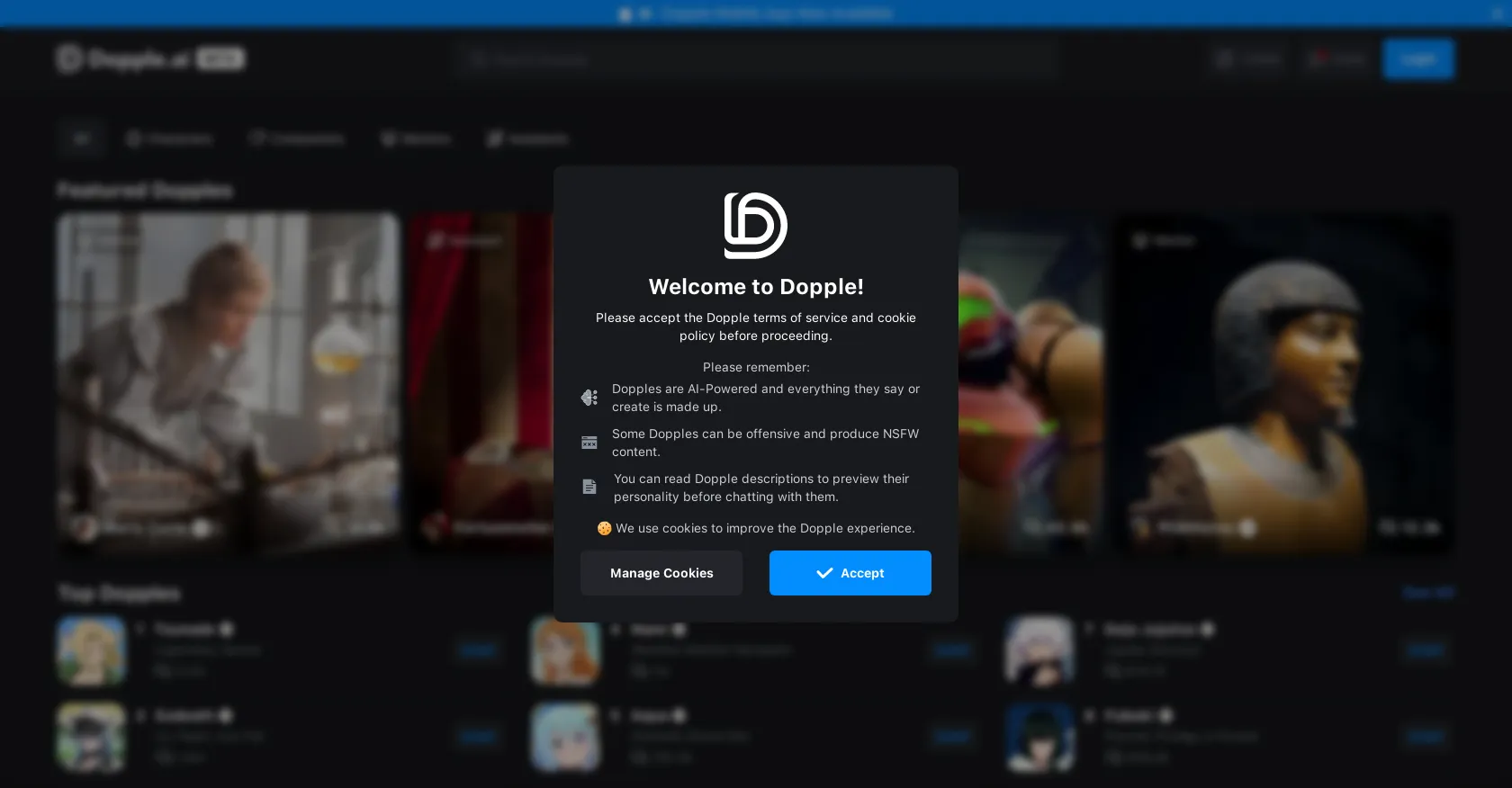Click the blue Login button in header

(1418, 59)
